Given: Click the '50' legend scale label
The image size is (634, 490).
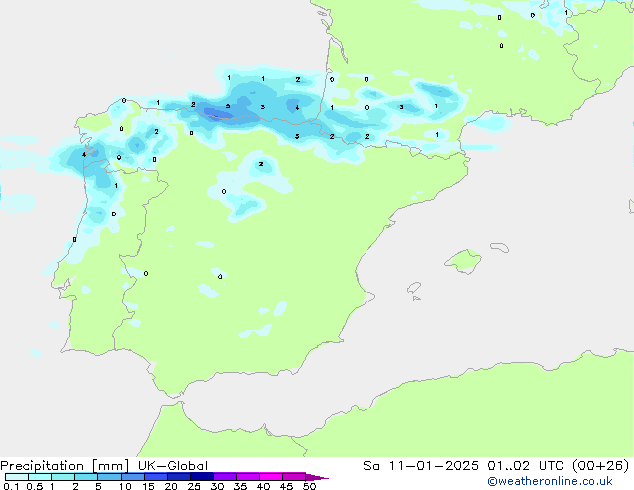Looking at the screenshot, I should (309, 486).
